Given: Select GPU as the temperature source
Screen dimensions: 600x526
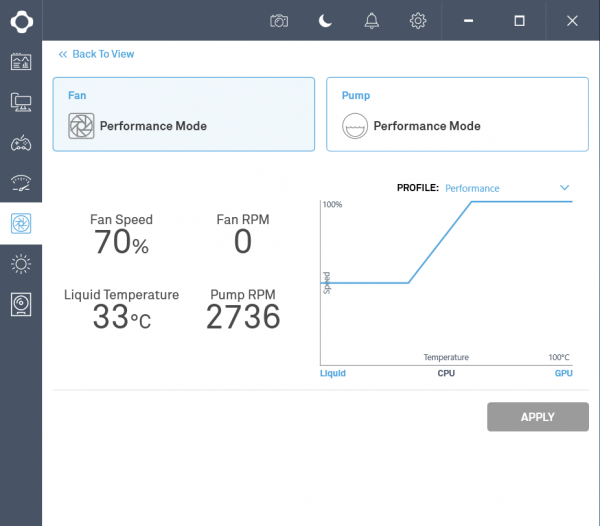Looking at the screenshot, I should tap(563, 373).
